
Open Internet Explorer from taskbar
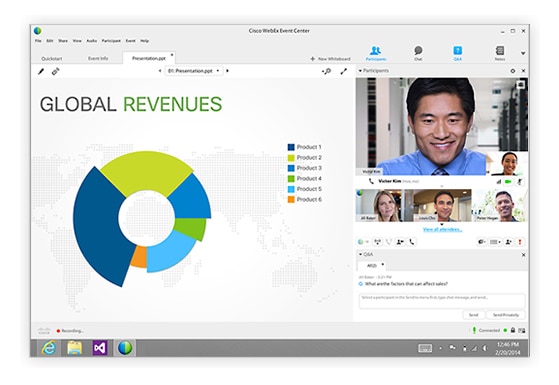tap(49, 348)
